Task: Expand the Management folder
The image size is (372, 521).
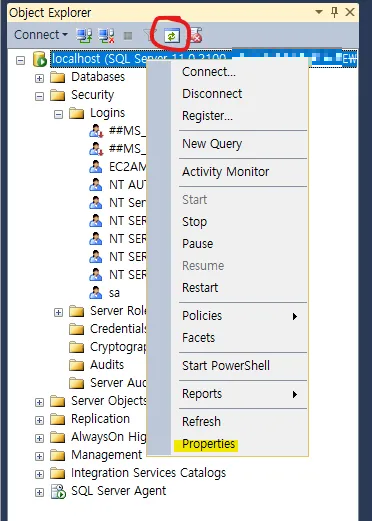Action: pyautogui.click(x=39, y=456)
